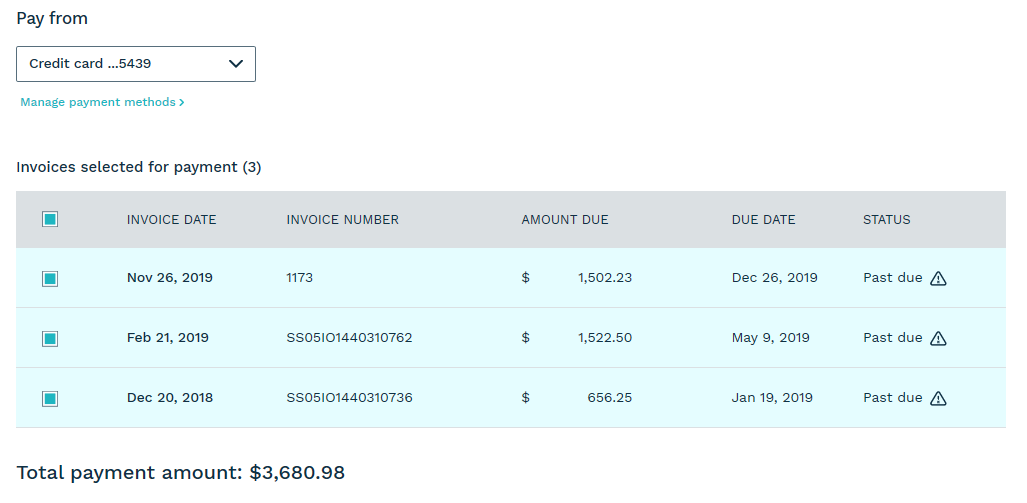Viewport: 1027px width, 503px height.
Task: Deselect the Dec 20, 2018 invoice checkbox
Action: pos(50,399)
